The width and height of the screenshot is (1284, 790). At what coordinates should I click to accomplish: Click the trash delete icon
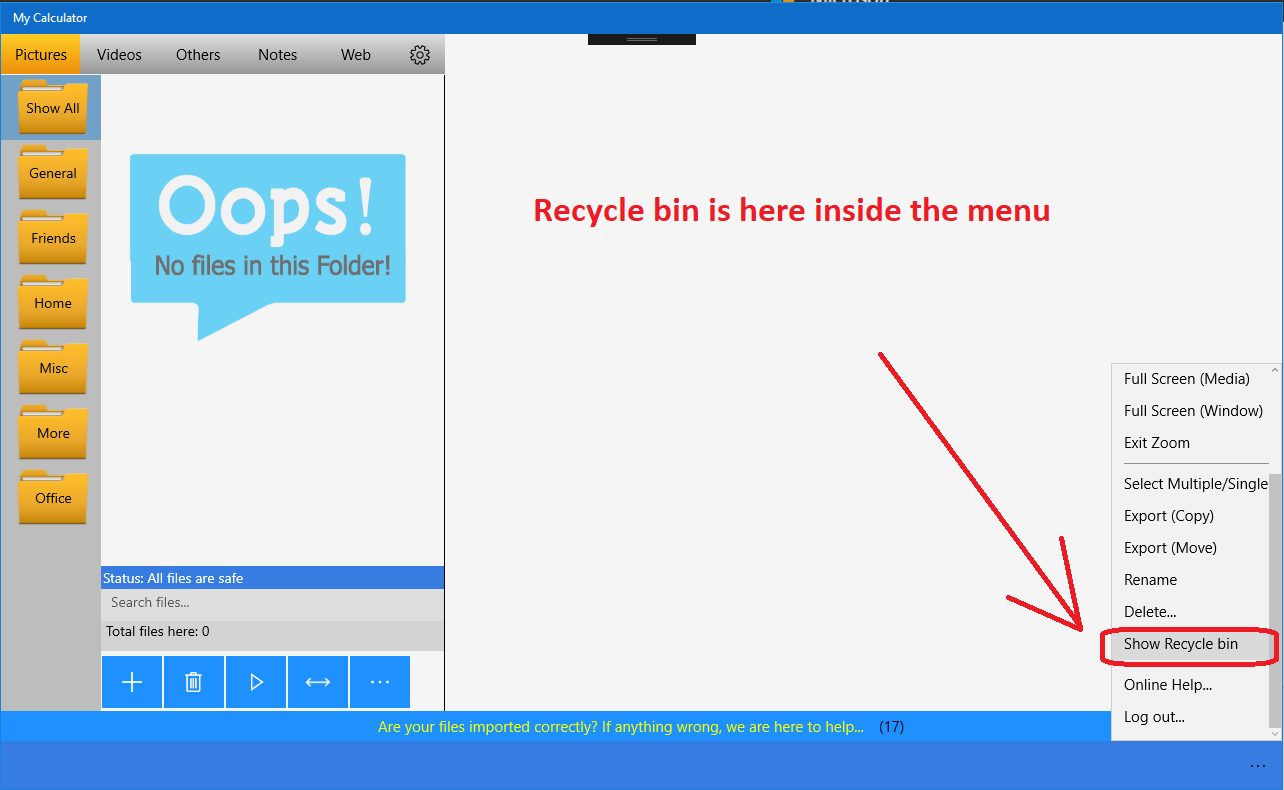pos(193,681)
